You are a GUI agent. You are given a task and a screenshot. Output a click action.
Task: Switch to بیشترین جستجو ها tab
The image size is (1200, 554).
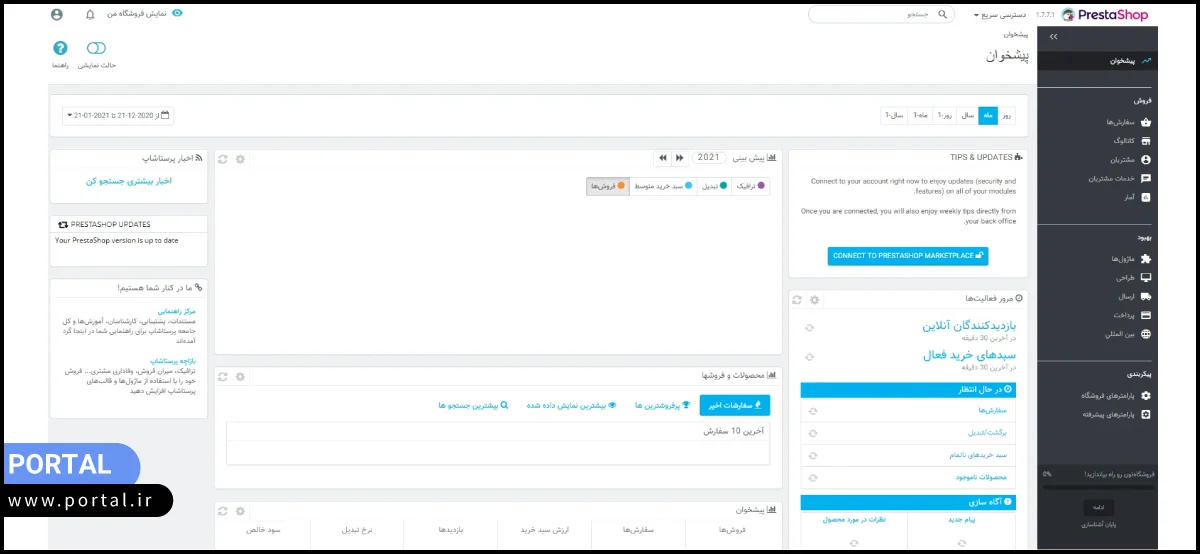point(473,406)
